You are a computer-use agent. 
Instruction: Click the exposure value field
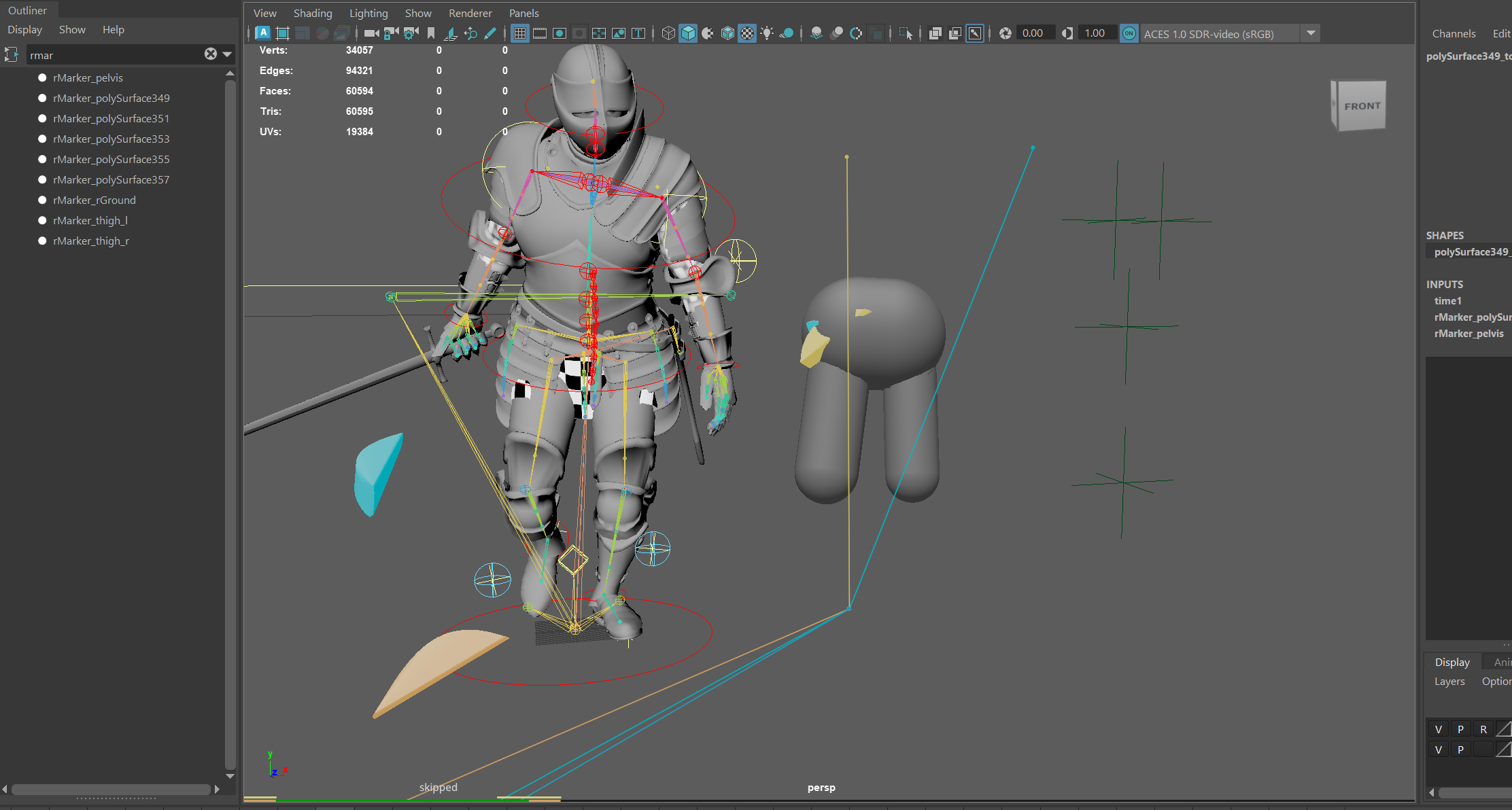point(1034,33)
